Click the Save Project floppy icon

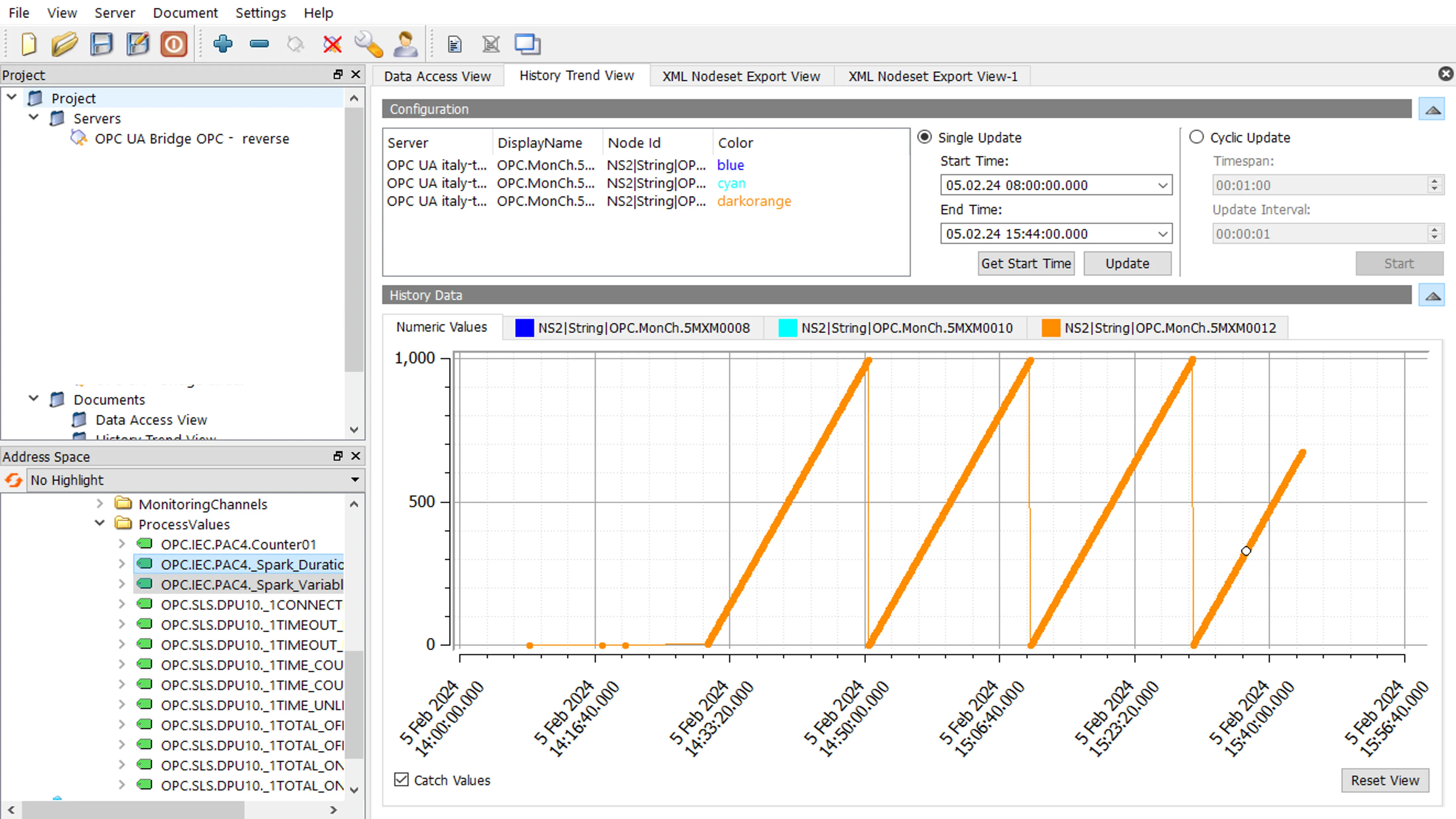click(x=101, y=44)
